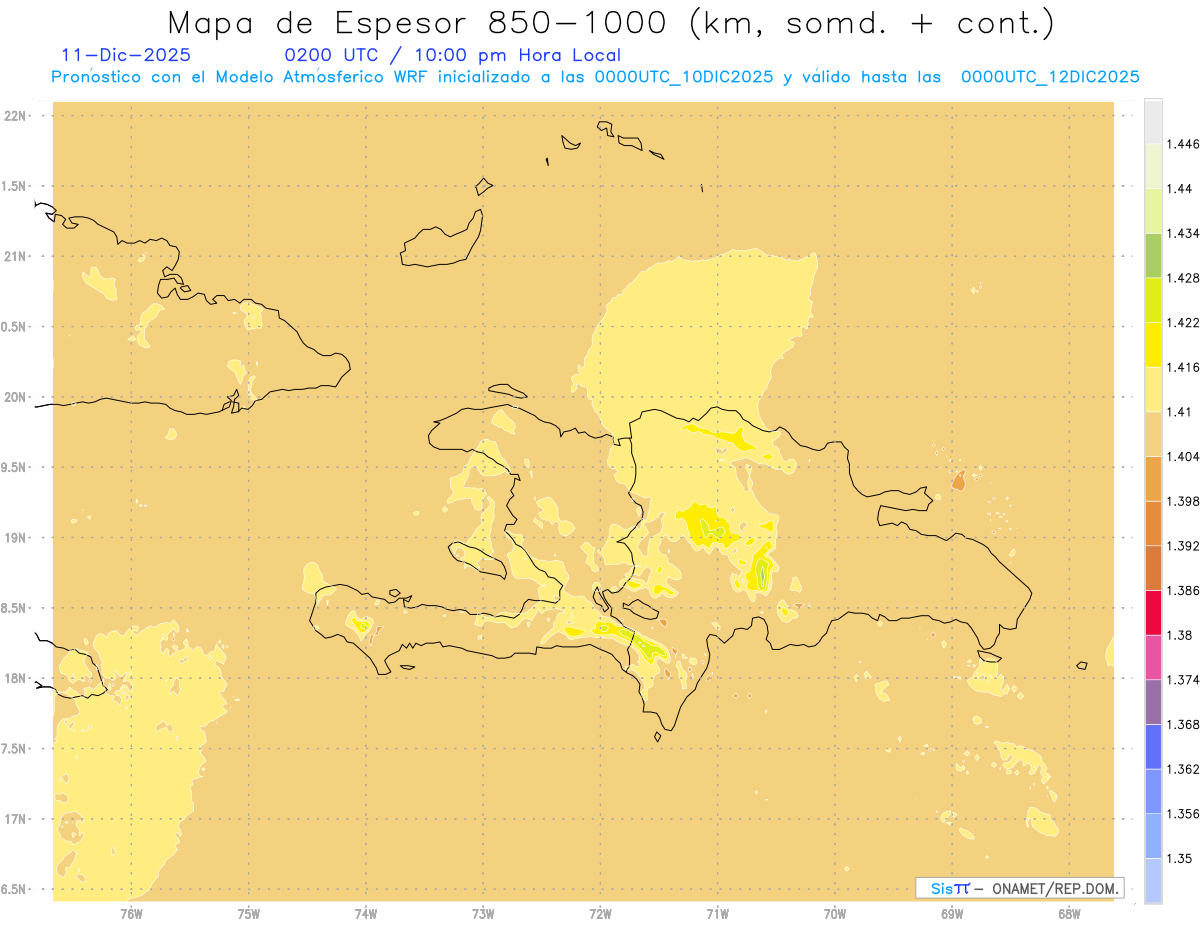Viewport: 1200px width, 927px height.
Task: Click the latitude label '20N'
Action: pyautogui.click(x=15, y=397)
